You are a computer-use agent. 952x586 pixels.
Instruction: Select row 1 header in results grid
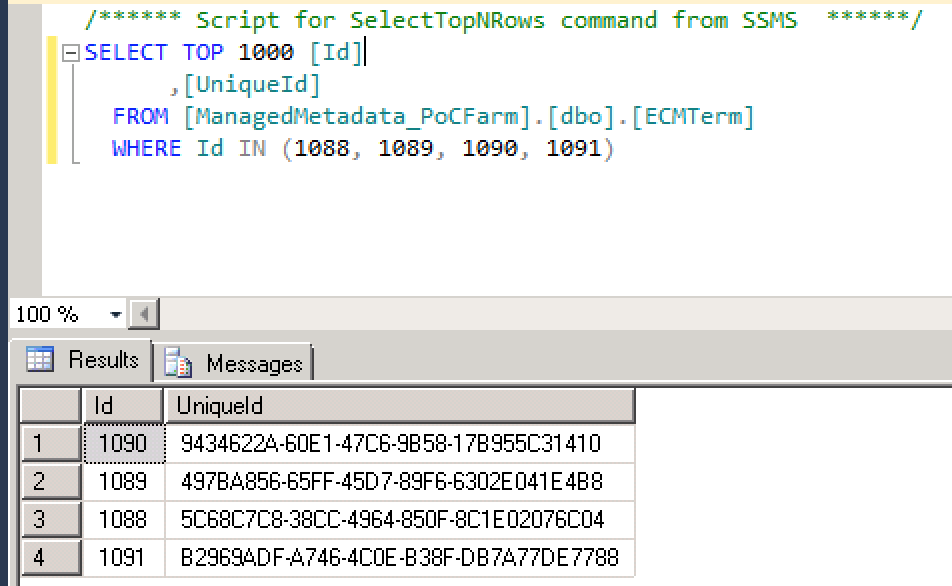tap(51, 443)
